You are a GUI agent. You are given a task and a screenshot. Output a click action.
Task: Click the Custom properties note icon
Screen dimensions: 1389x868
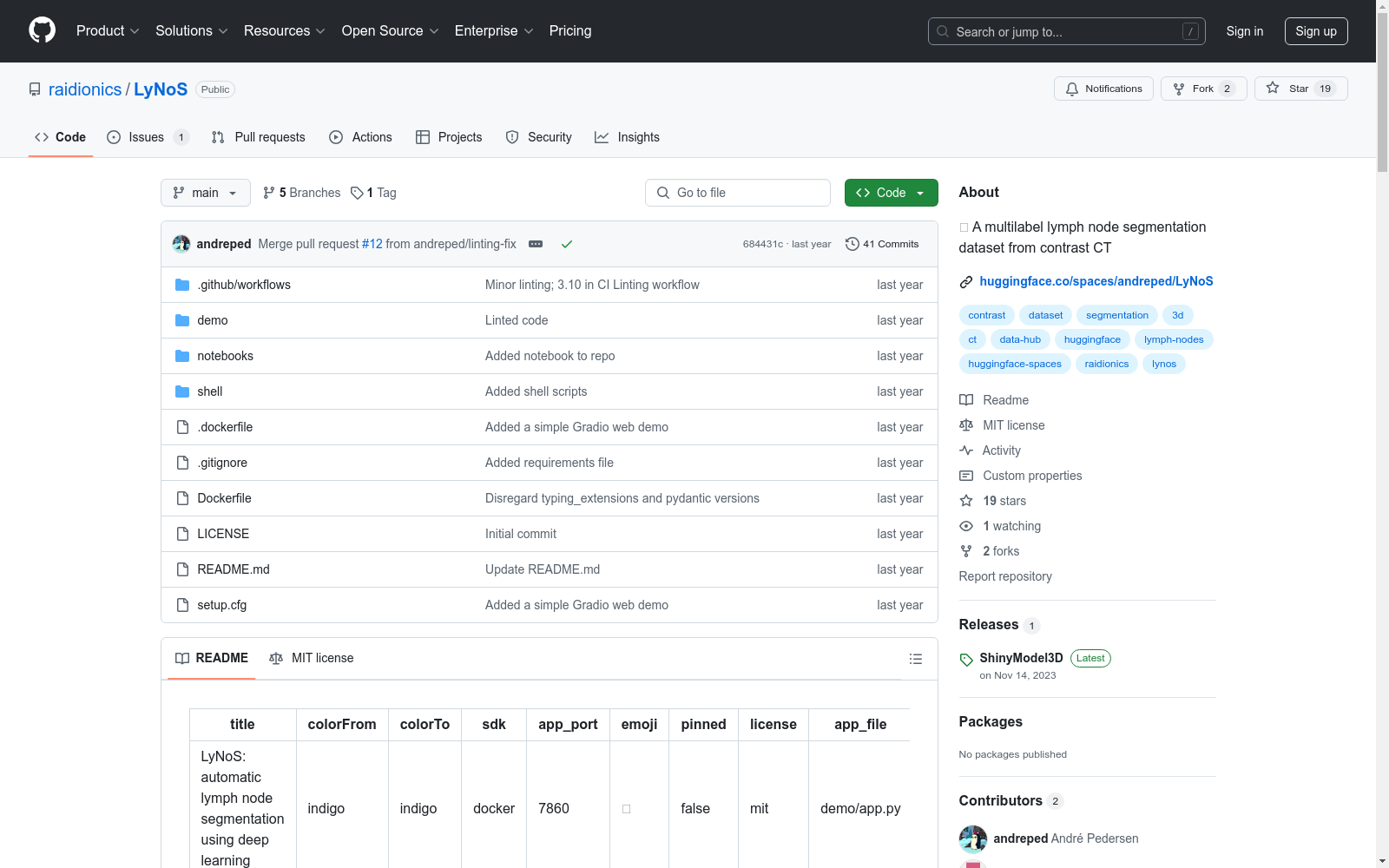966,476
